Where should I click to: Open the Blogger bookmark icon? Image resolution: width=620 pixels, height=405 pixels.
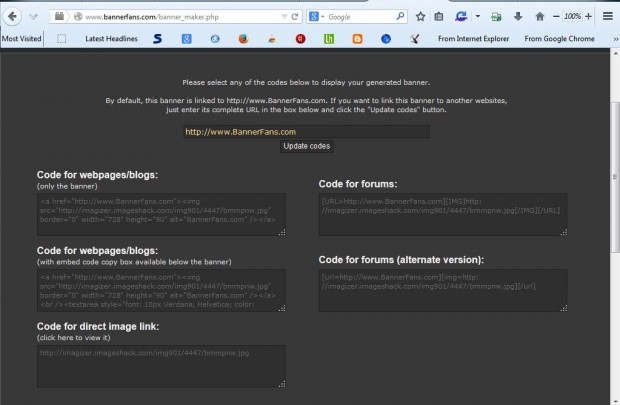click(358, 39)
